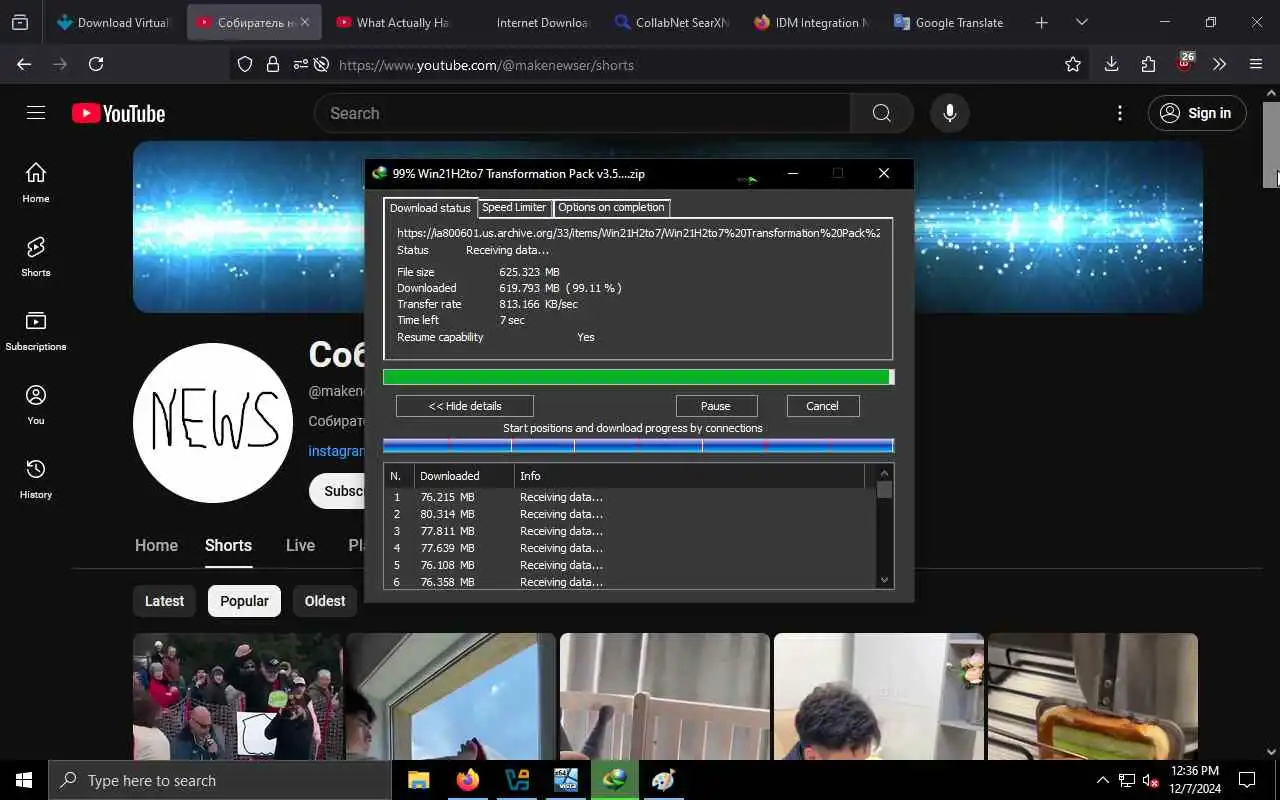The image size is (1280, 800).
Task: Click the Downloaded column header
Action: 464,476
